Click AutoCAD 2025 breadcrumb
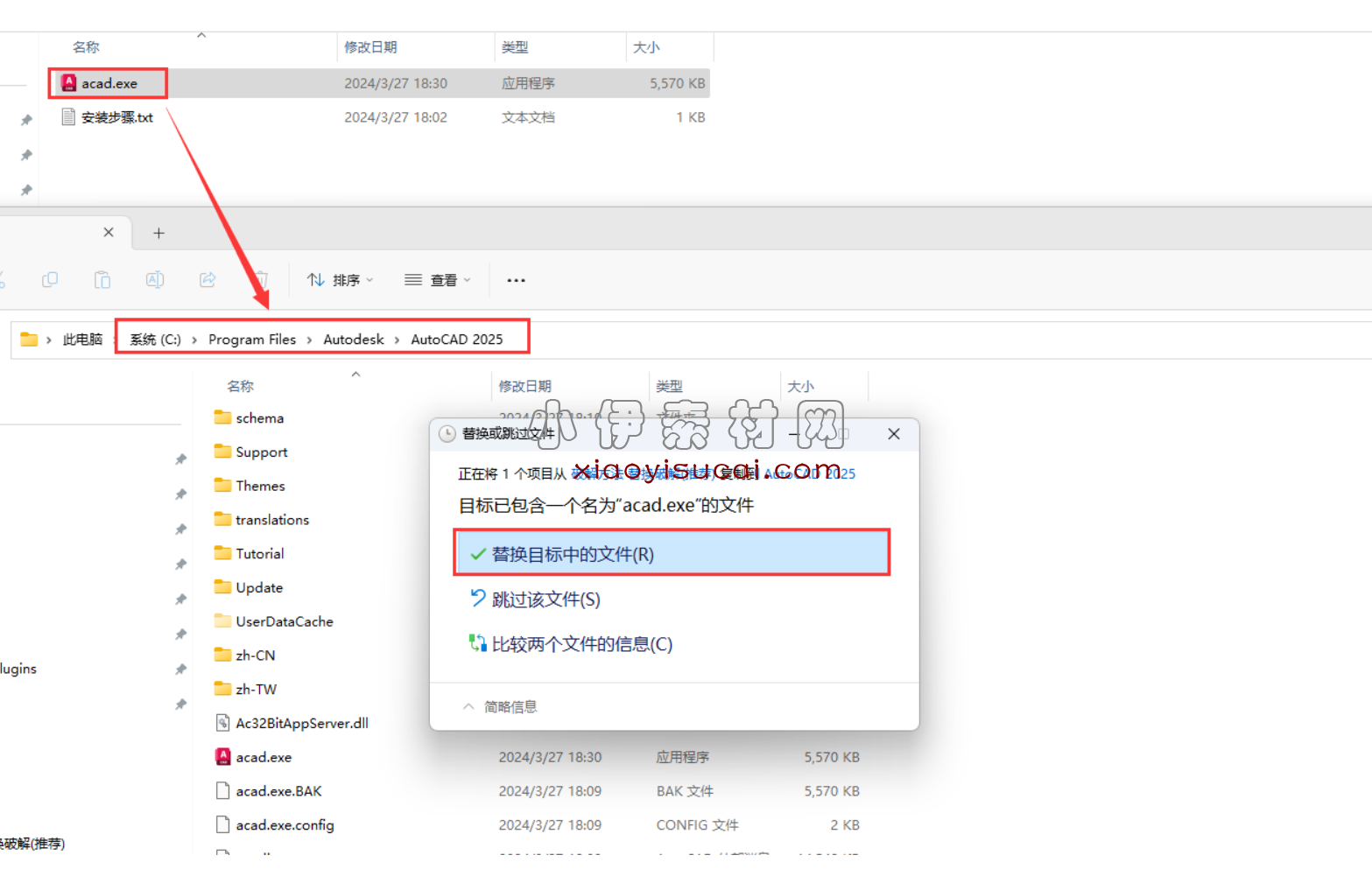 click(457, 340)
